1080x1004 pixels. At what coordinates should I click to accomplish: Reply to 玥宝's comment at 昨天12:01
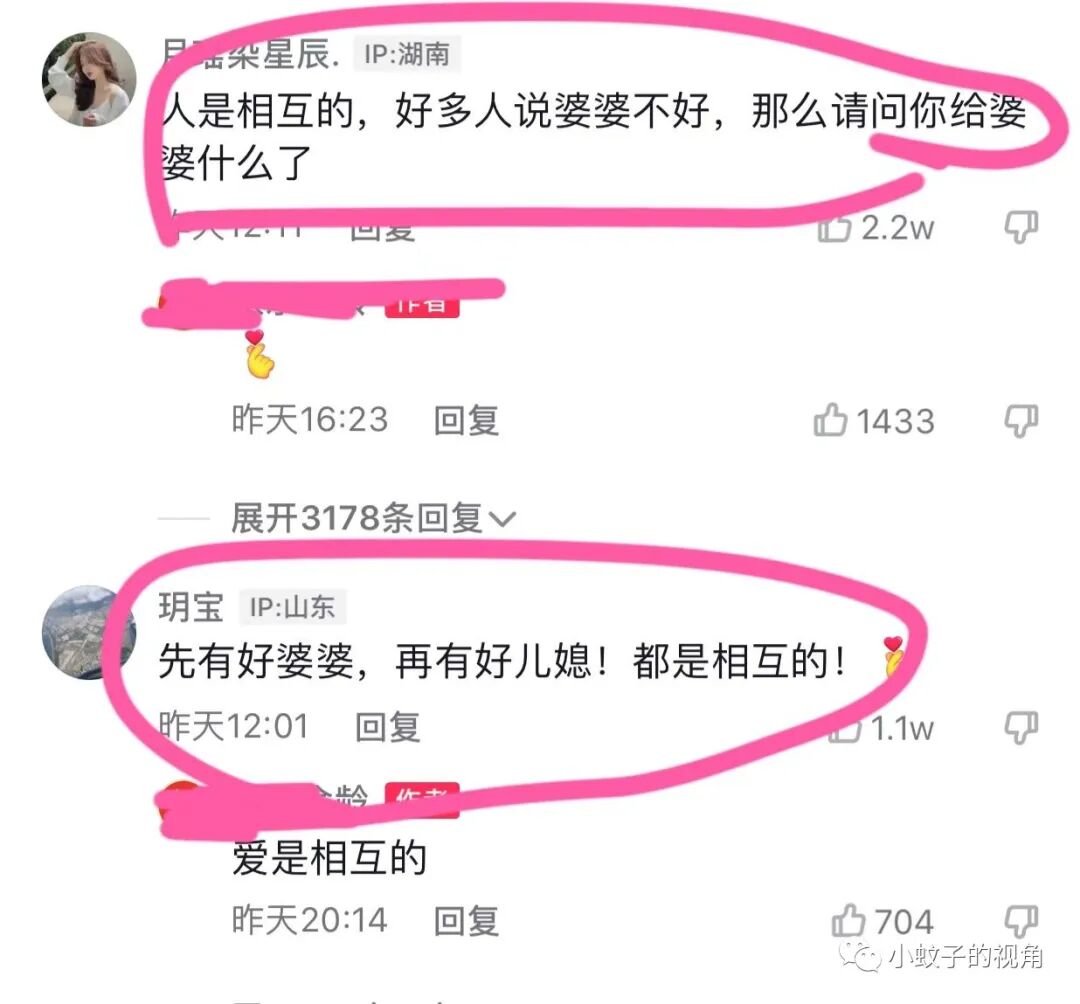click(x=388, y=727)
